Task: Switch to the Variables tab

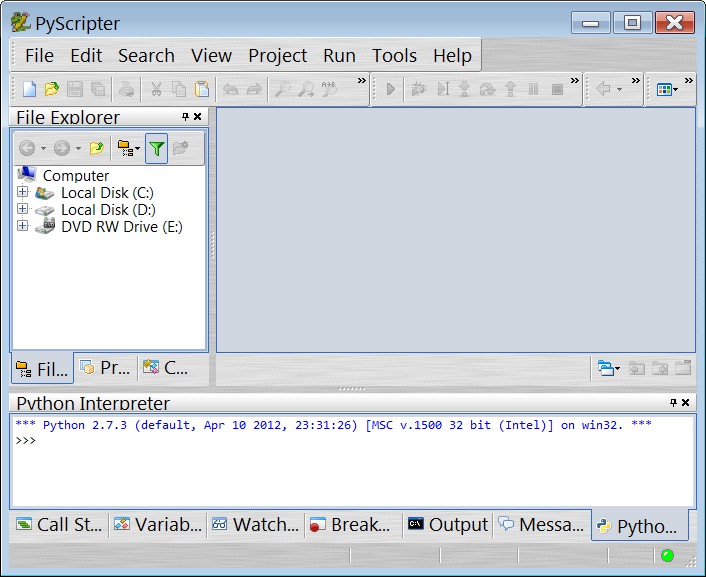Action: [158, 525]
